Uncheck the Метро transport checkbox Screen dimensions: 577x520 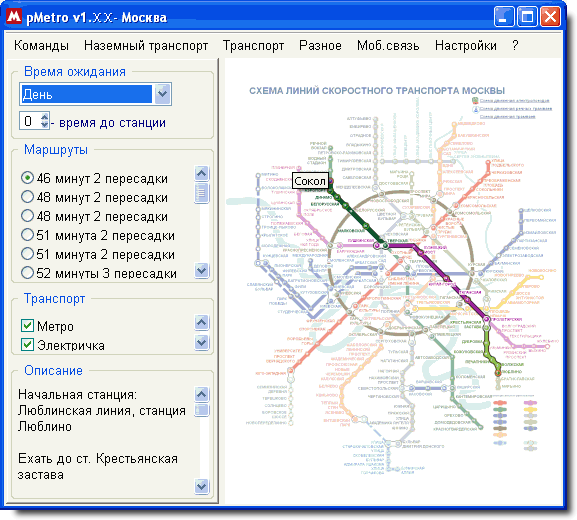(x=28, y=326)
